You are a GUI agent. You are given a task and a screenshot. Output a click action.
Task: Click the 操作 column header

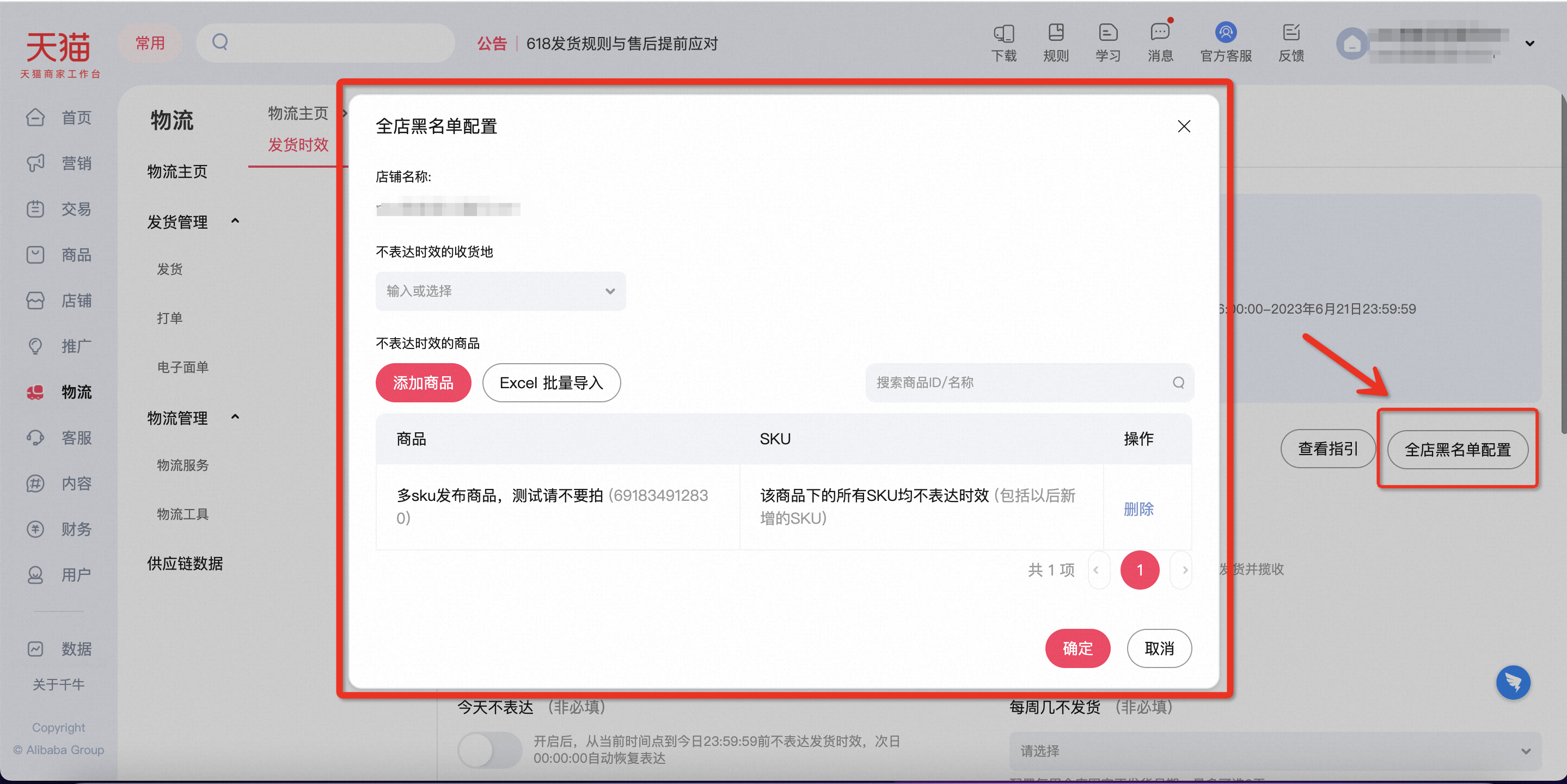pyautogui.click(x=1138, y=439)
